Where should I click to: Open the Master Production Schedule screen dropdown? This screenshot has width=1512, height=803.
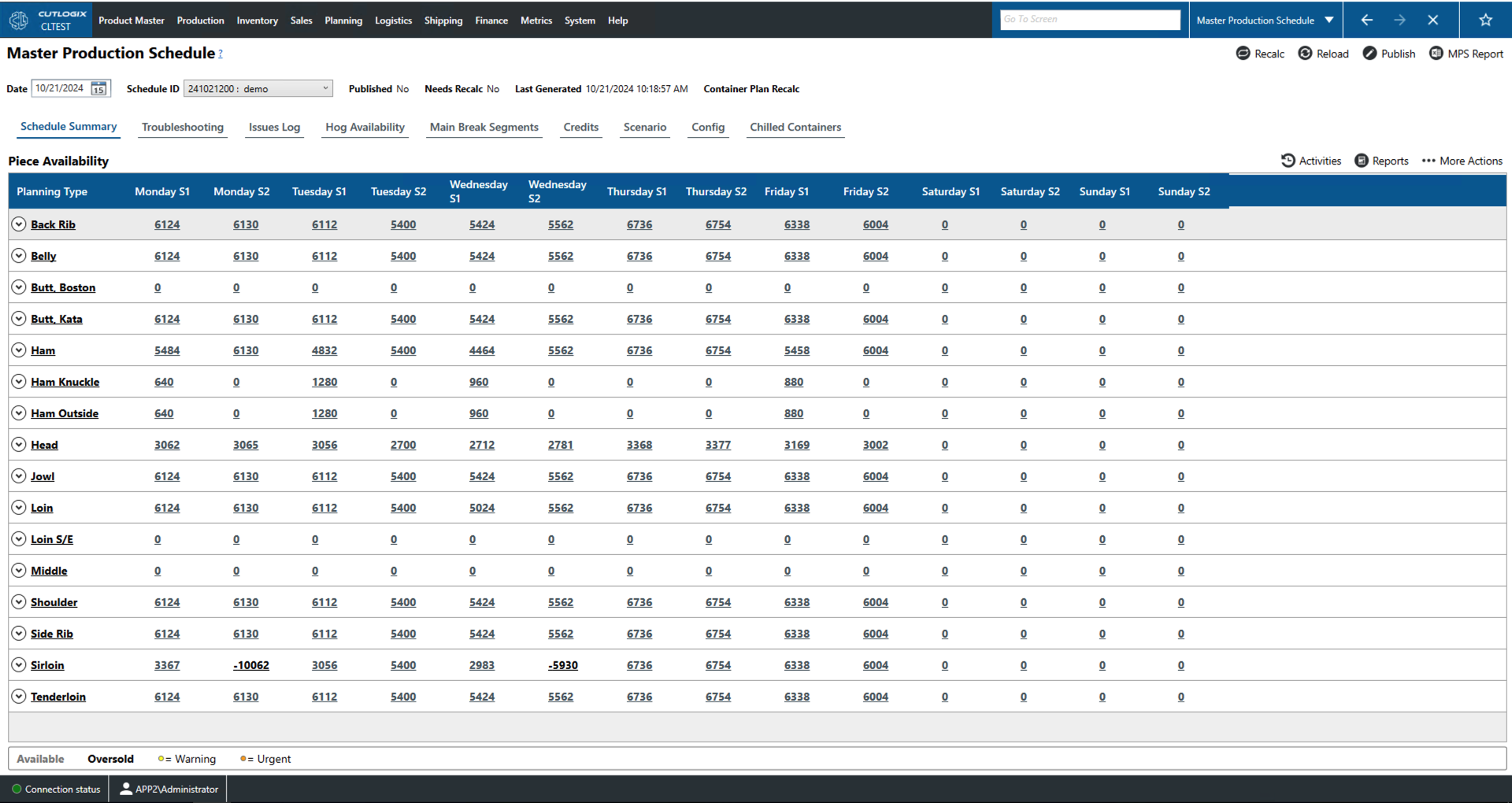point(1329,20)
